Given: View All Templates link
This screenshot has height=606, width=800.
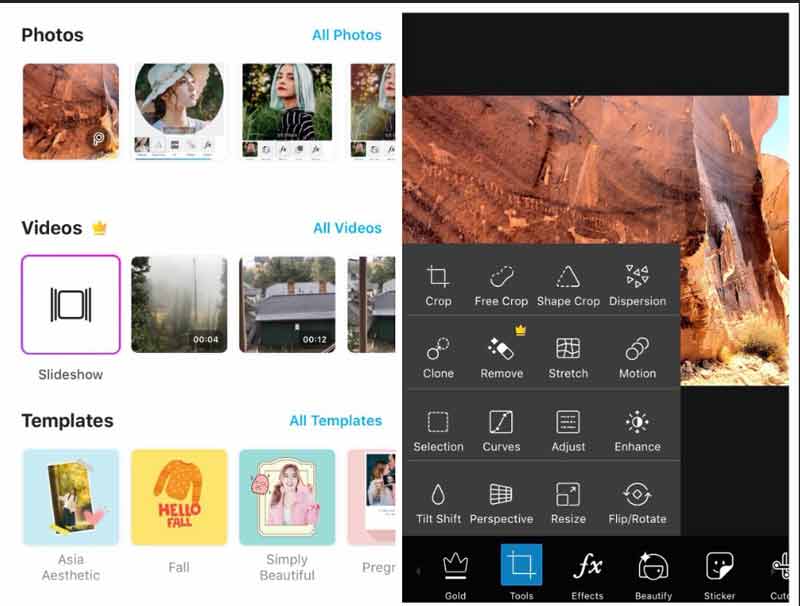Looking at the screenshot, I should (335, 421).
